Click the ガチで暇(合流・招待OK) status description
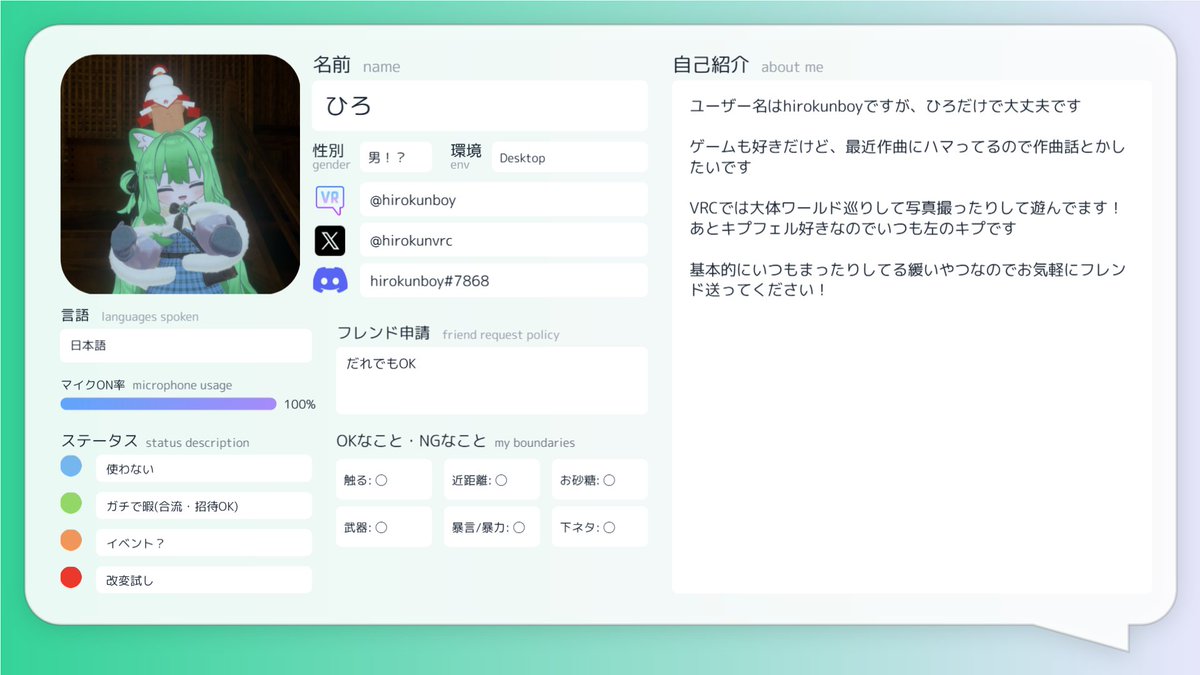The width and height of the screenshot is (1200, 675). [204, 505]
